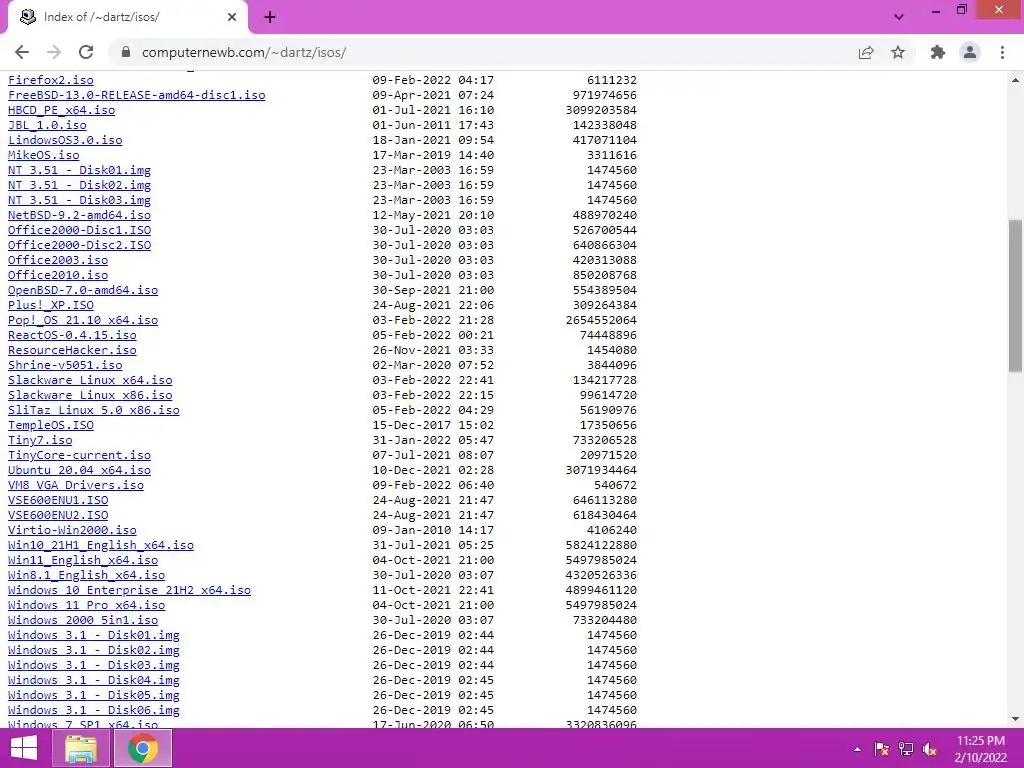1024x768 pixels.
Task: Download ReactOS-0.4.15.iso
Action: (72, 335)
